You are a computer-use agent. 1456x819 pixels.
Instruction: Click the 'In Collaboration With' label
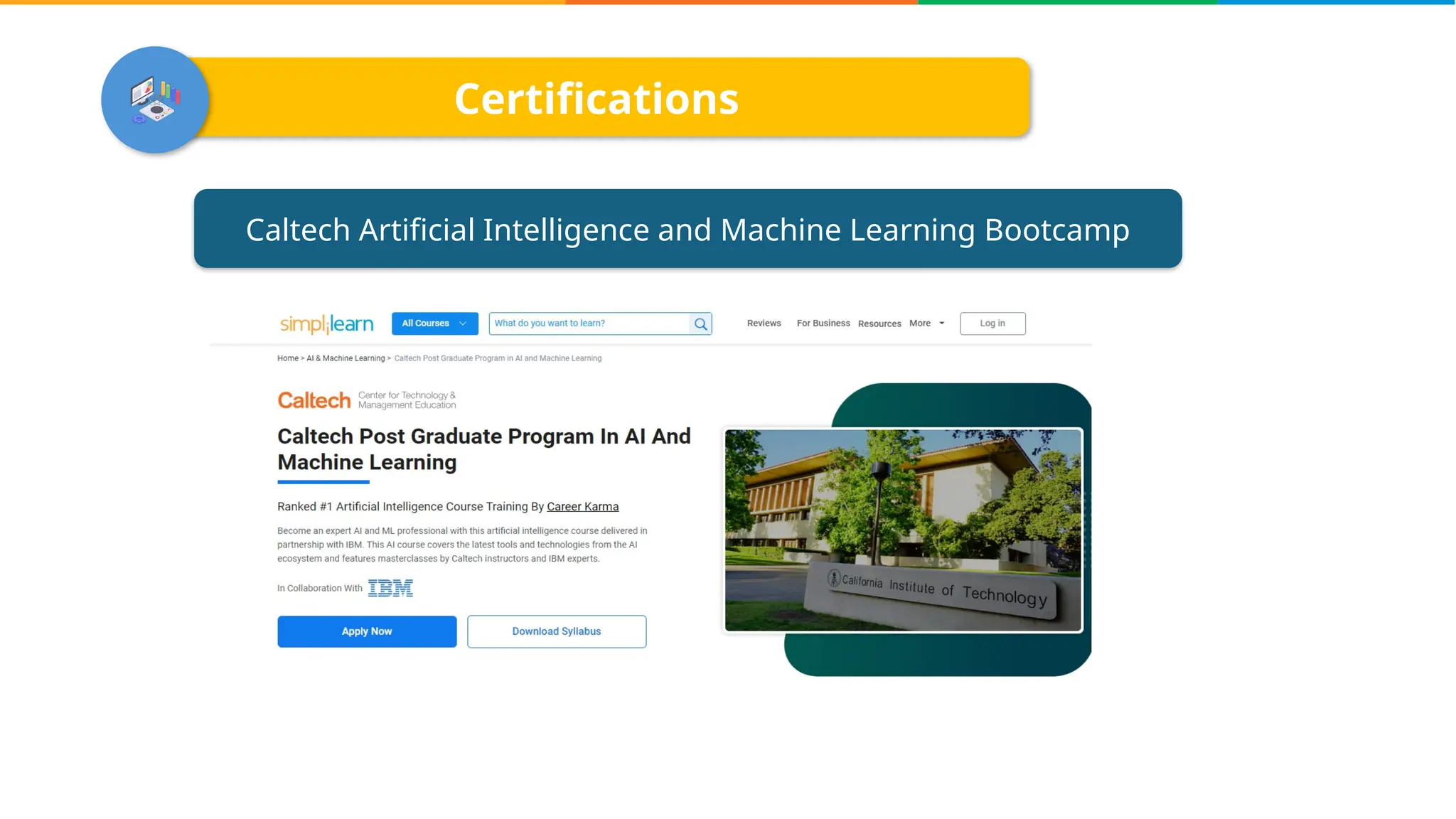click(320, 589)
